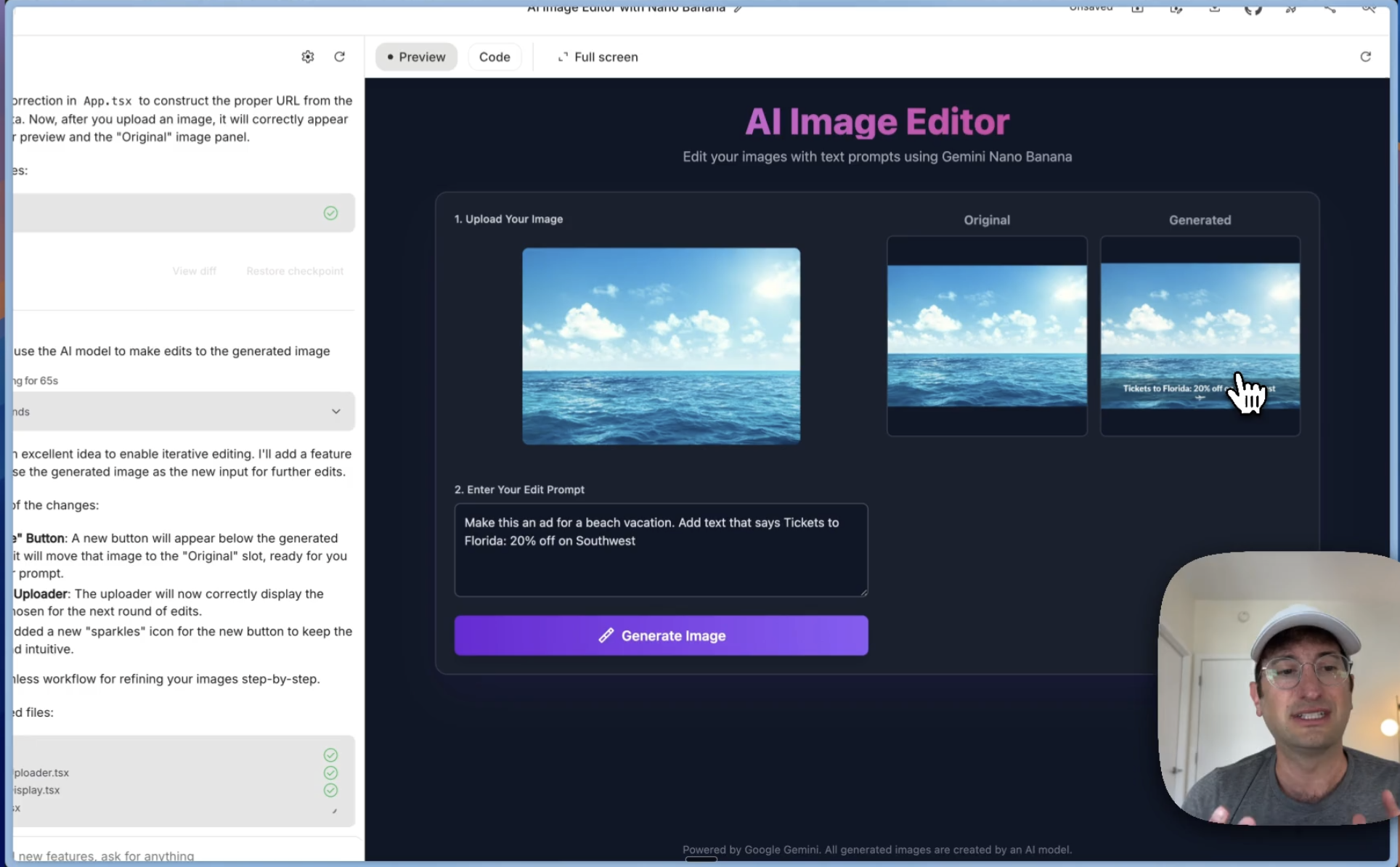Expand the collapsed thinking section chevron
This screenshot has width=1400, height=867.
335,411
